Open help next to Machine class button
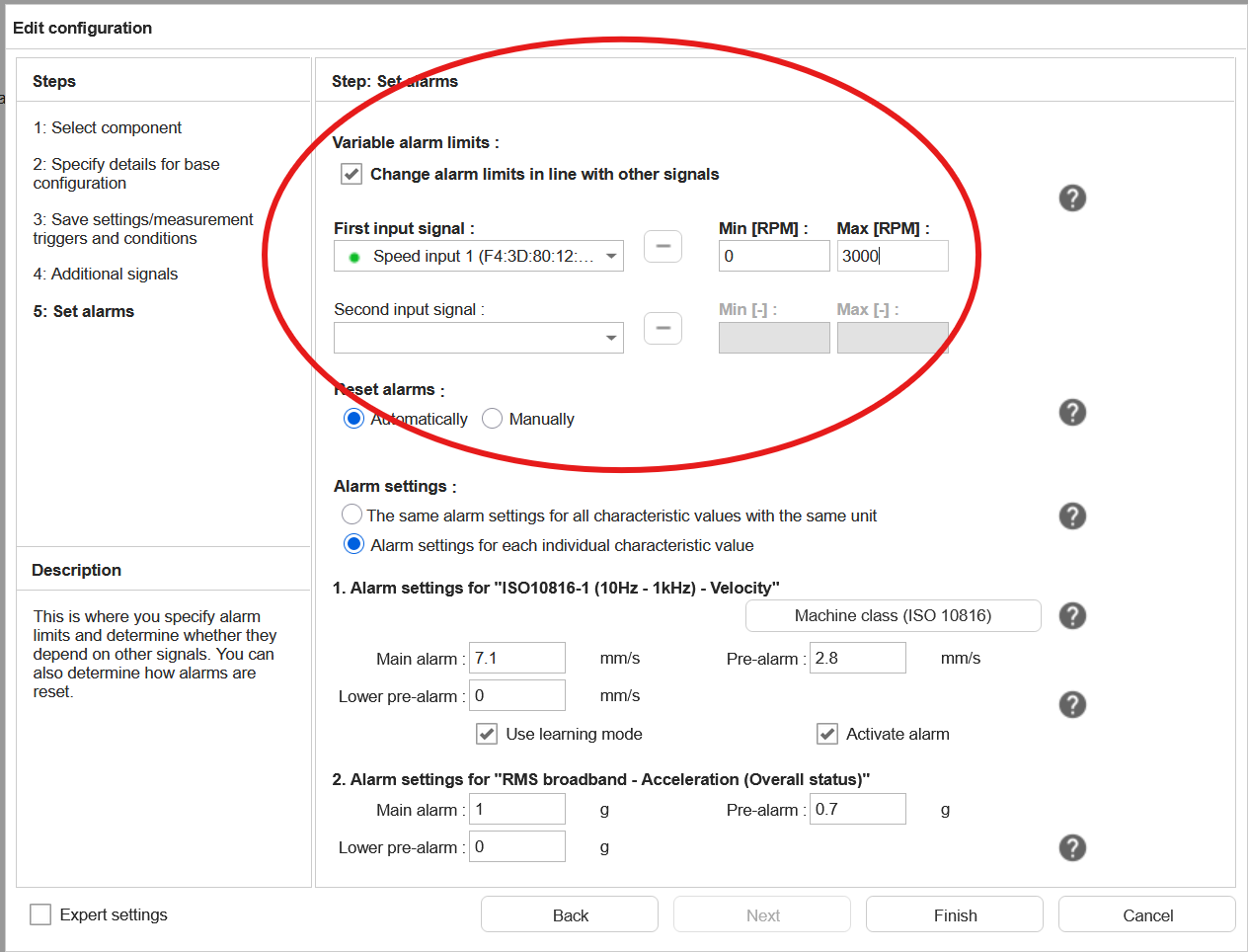The height and width of the screenshot is (952, 1248). (1072, 615)
